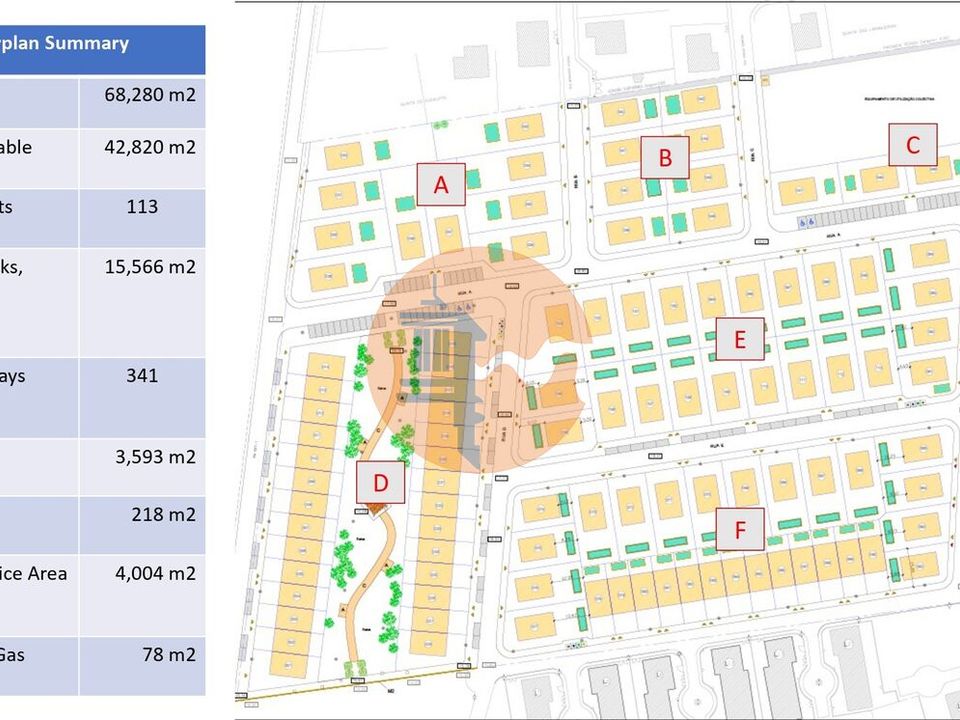Select the value 218 m2
Screen dimensions: 960x720
(x=163, y=514)
